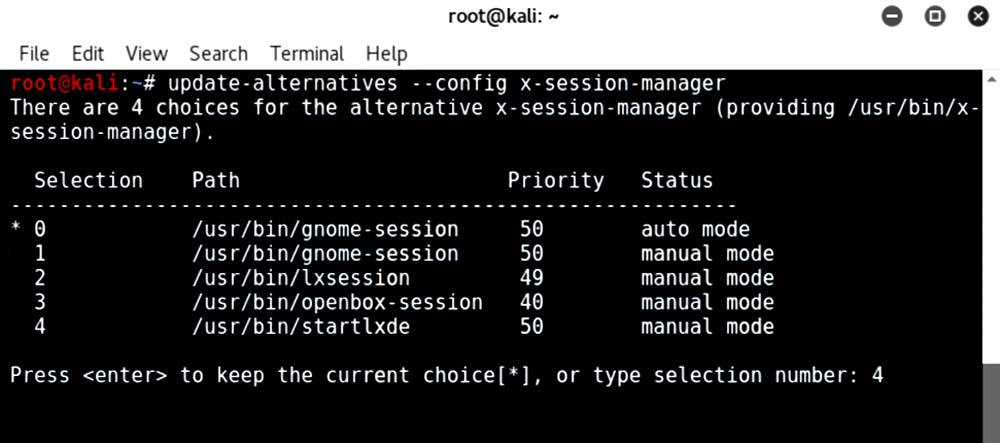Close the root@kali terminal window

tap(978, 16)
